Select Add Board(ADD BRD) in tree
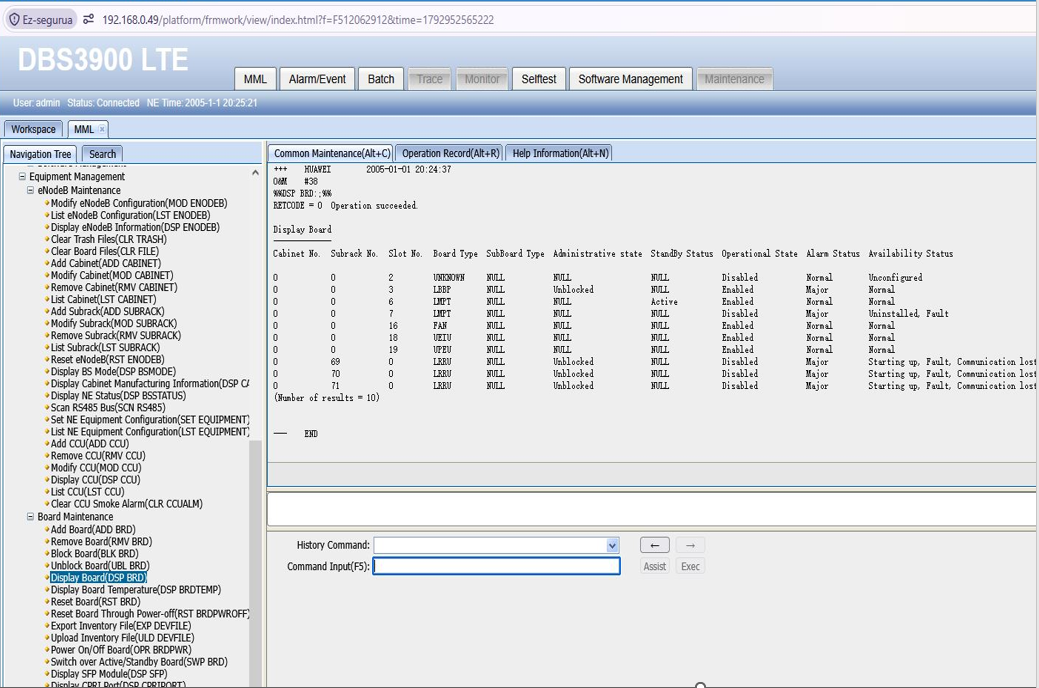 tap(93, 530)
